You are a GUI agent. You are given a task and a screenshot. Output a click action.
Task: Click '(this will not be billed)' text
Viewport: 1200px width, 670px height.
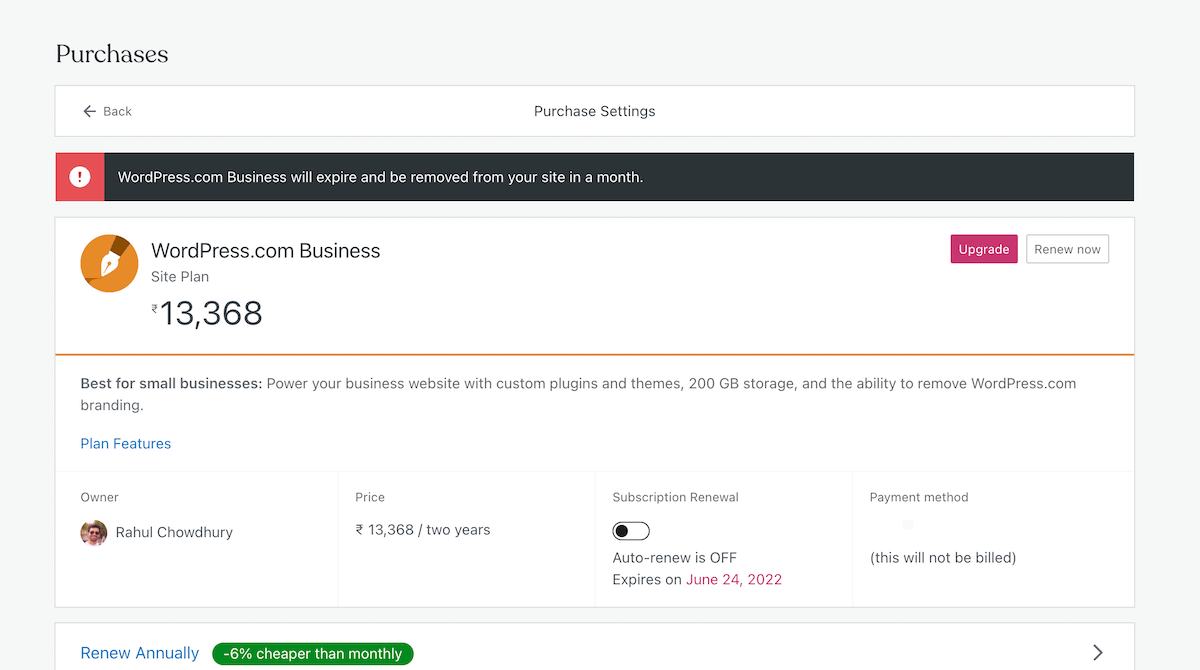click(x=943, y=558)
